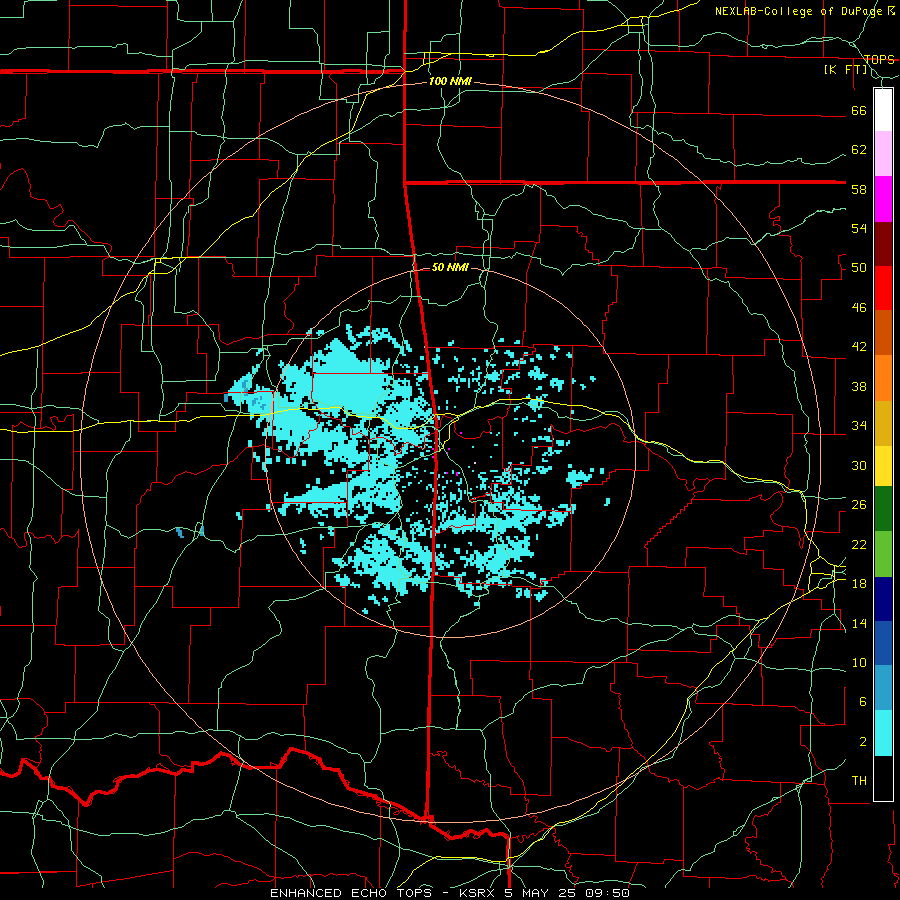Click legend value "58"

coord(859,189)
